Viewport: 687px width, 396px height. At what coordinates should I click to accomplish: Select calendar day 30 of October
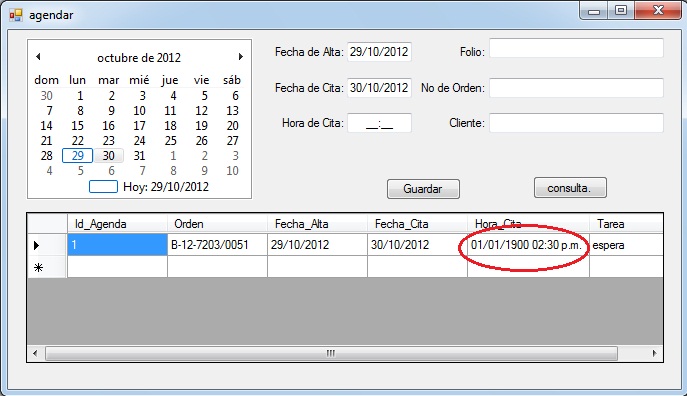pyautogui.click(x=109, y=156)
